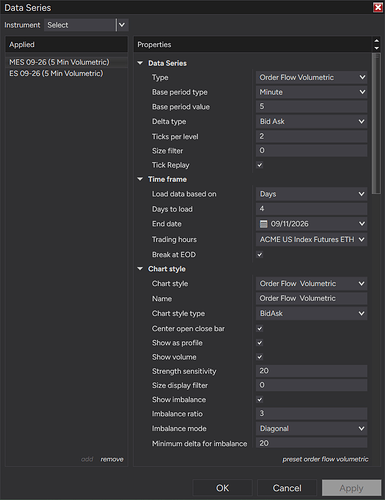Open the Load data based on dropdown
The width and height of the screenshot is (385, 500).
tap(311, 194)
